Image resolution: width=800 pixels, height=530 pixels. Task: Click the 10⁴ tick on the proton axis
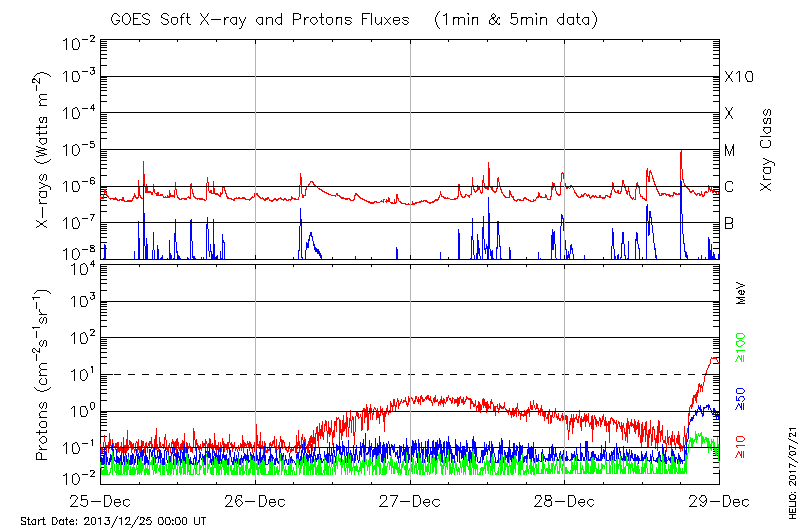84,266
